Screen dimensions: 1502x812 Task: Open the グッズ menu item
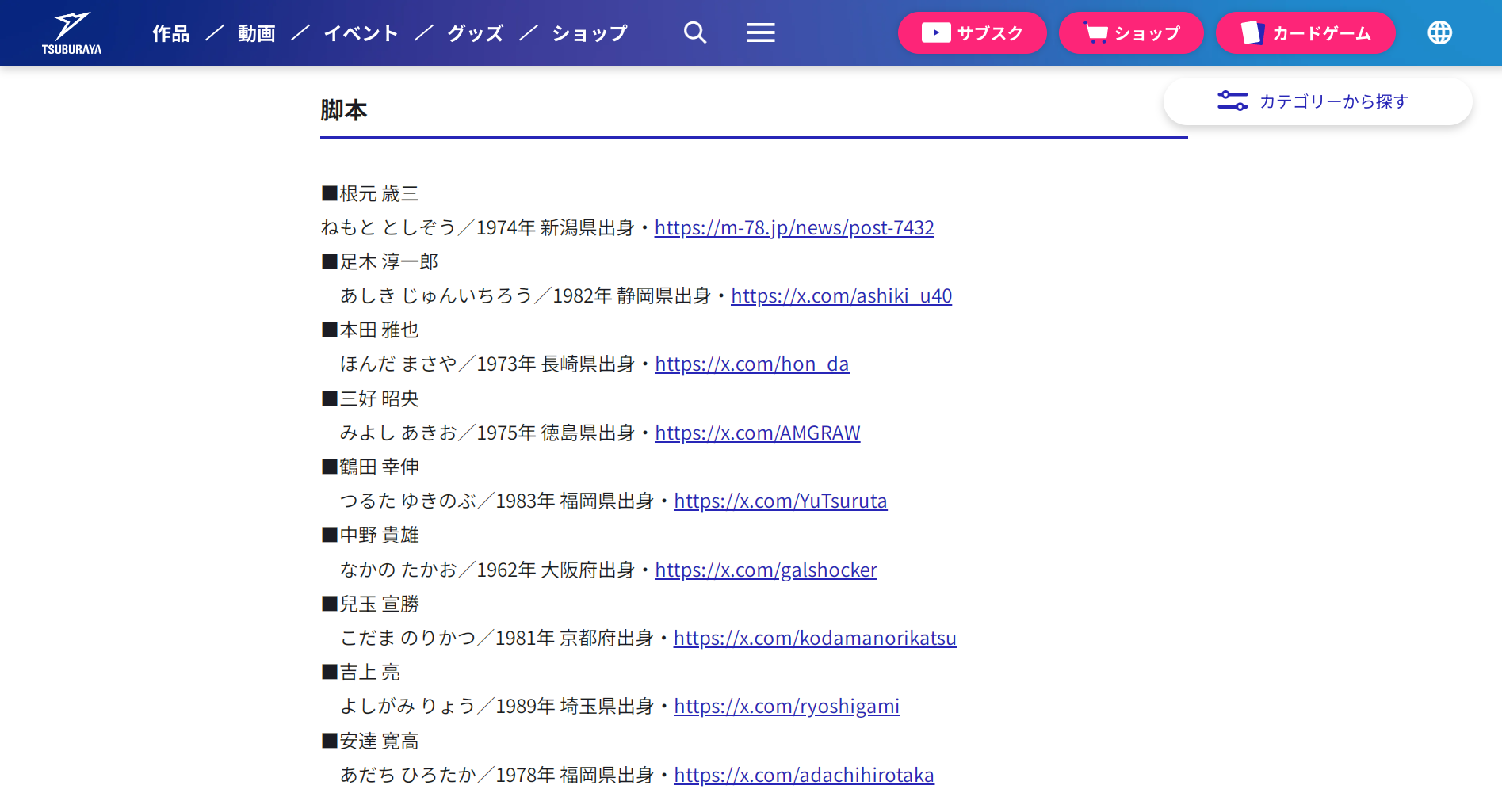tap(476, 33)
